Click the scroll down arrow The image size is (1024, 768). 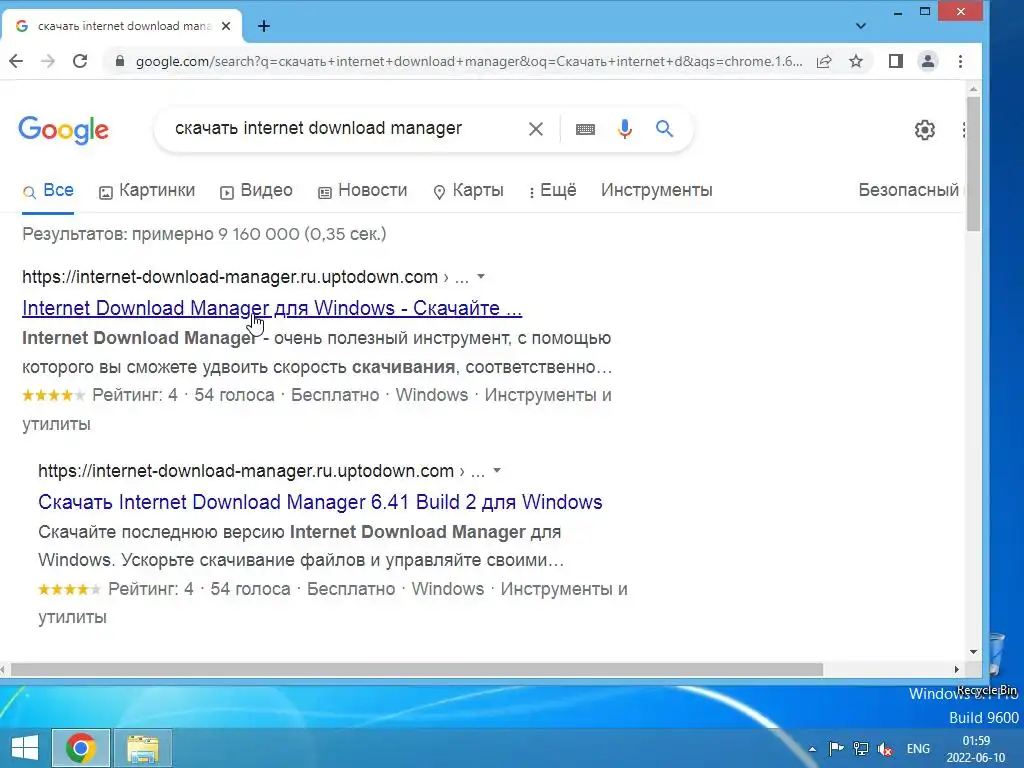click(973, 652)
